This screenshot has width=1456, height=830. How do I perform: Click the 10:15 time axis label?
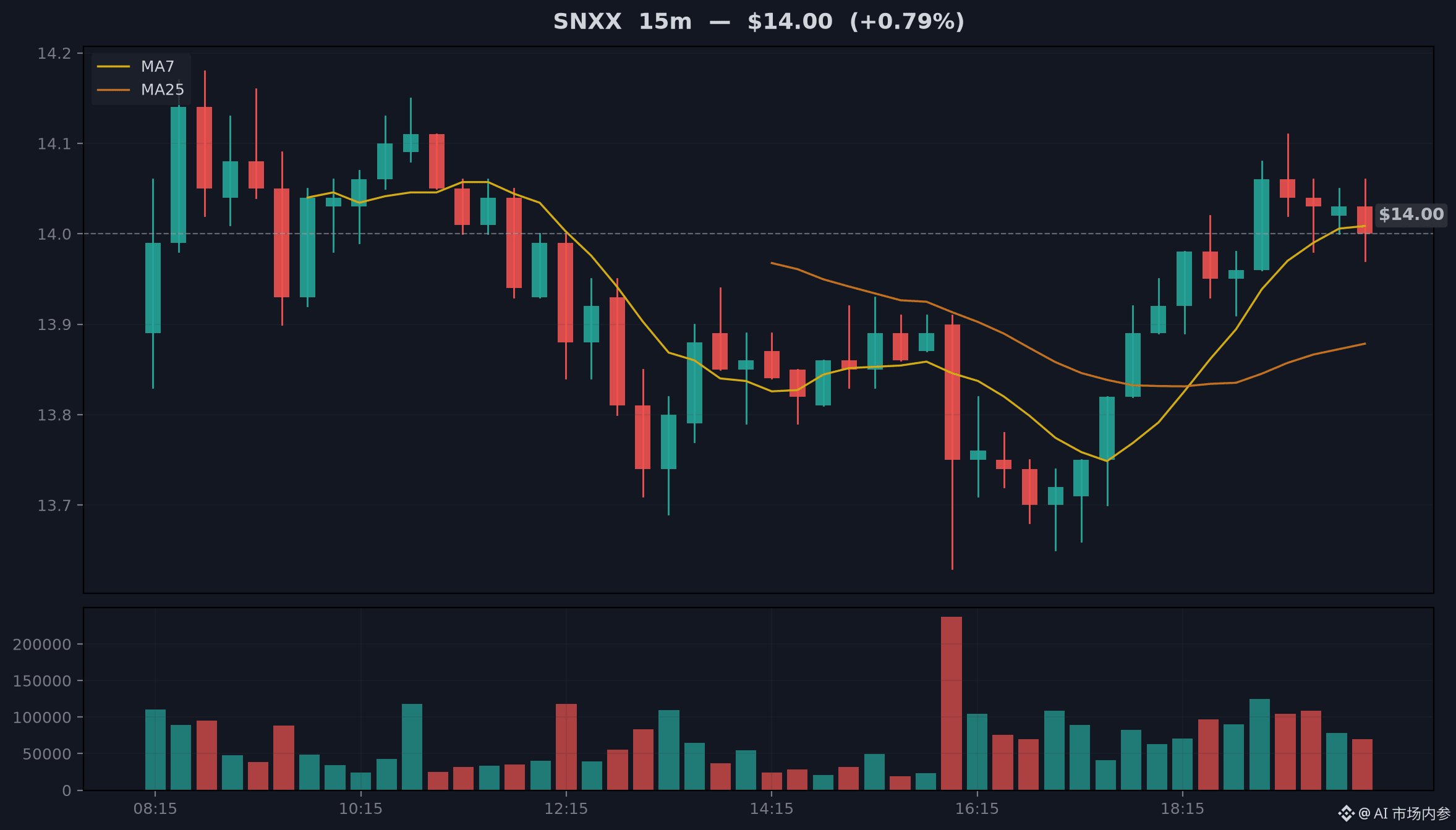click(360, 808)
